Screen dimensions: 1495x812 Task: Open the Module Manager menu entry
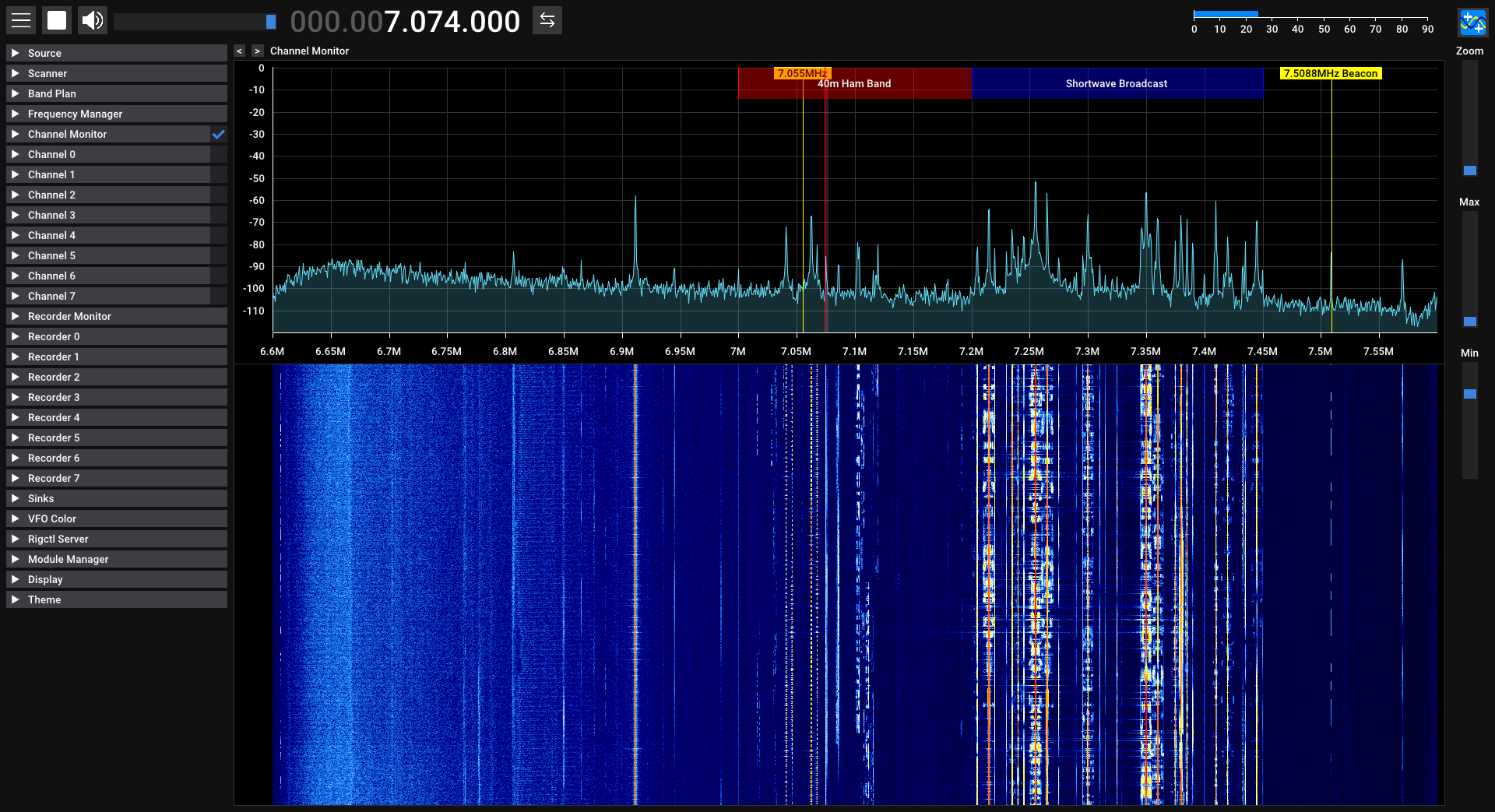coord(68,559)
